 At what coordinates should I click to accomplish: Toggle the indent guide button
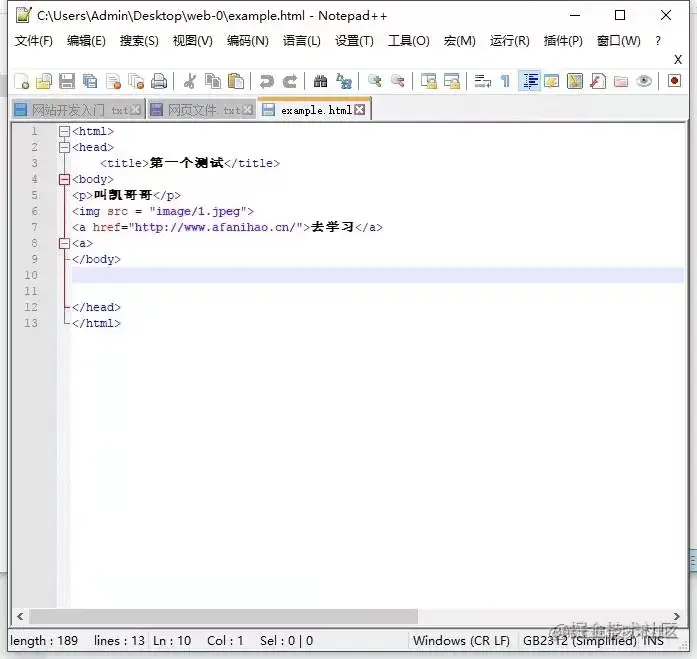(x=529, y=81)
